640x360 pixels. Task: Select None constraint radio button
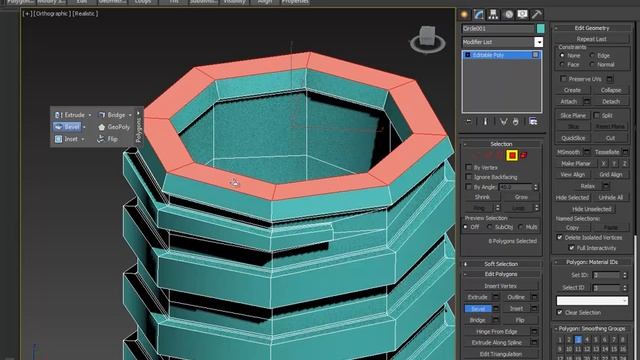click(562, 56)
